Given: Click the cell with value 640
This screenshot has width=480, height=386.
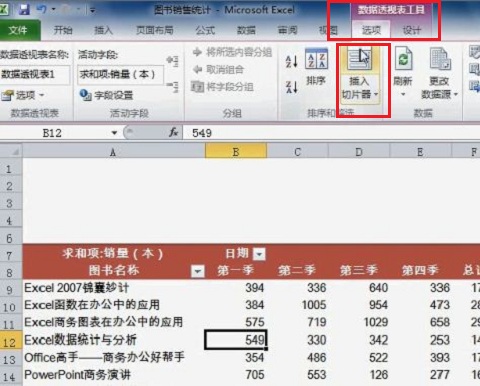Looking at the screenshot, I should [359, 288].
